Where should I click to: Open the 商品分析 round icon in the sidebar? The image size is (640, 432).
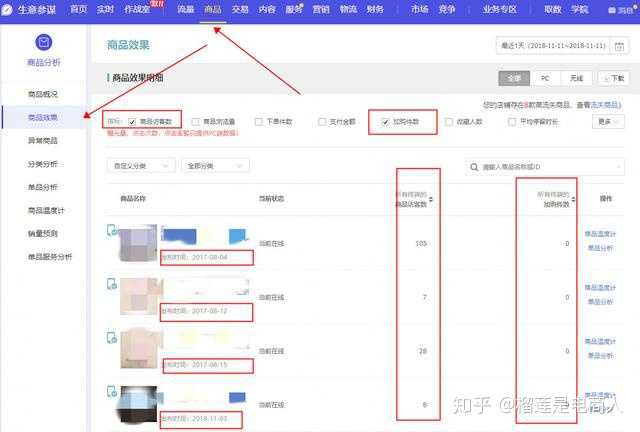pyautogui.click(x=44, y=42)
